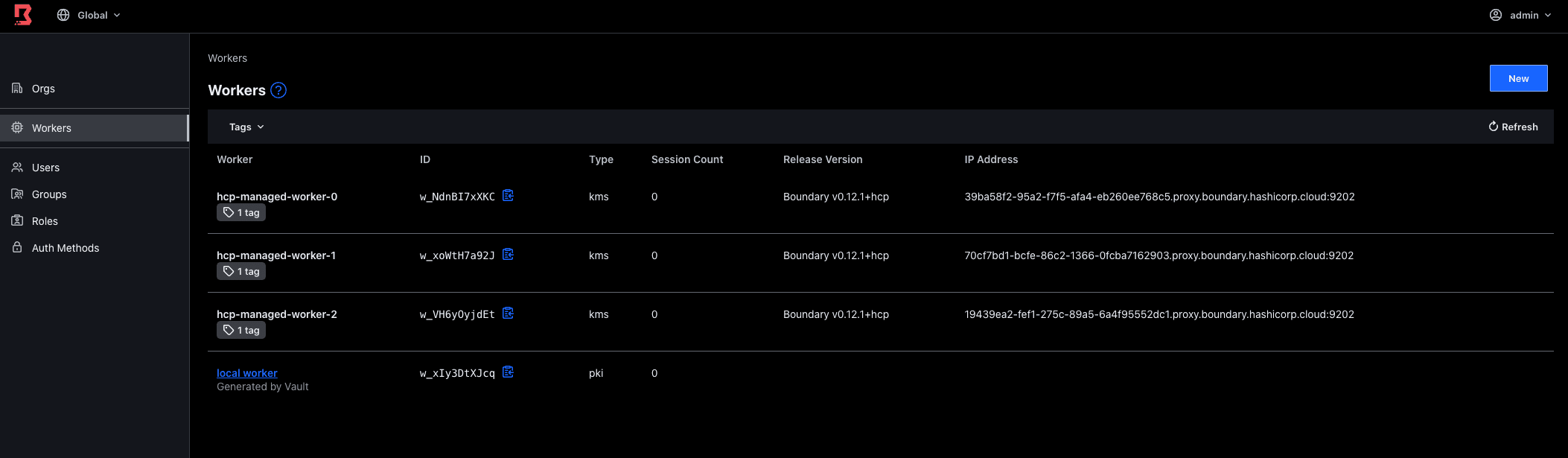Open the Tags filter dropdown
The image size is (1568, 458).
pyautogui.click(x=246, y=127)
